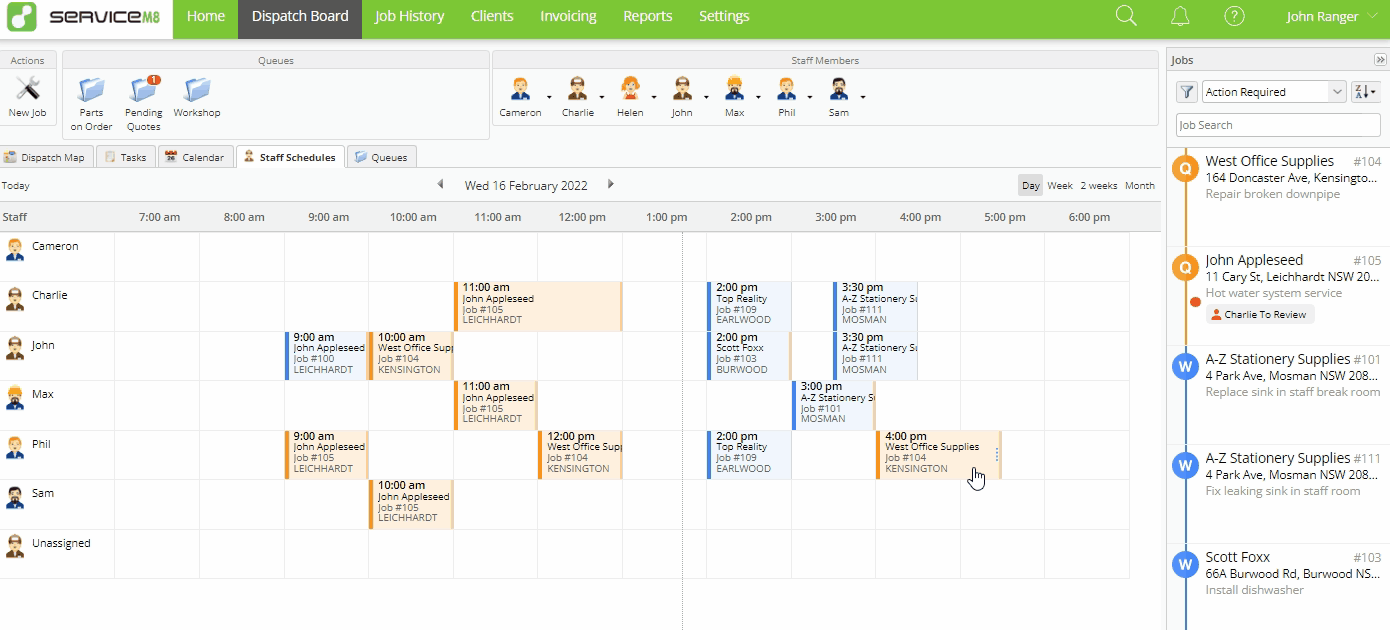This screenshot has height=630, width=1390.
Task: Open the Reports menu
Action: 647,17
